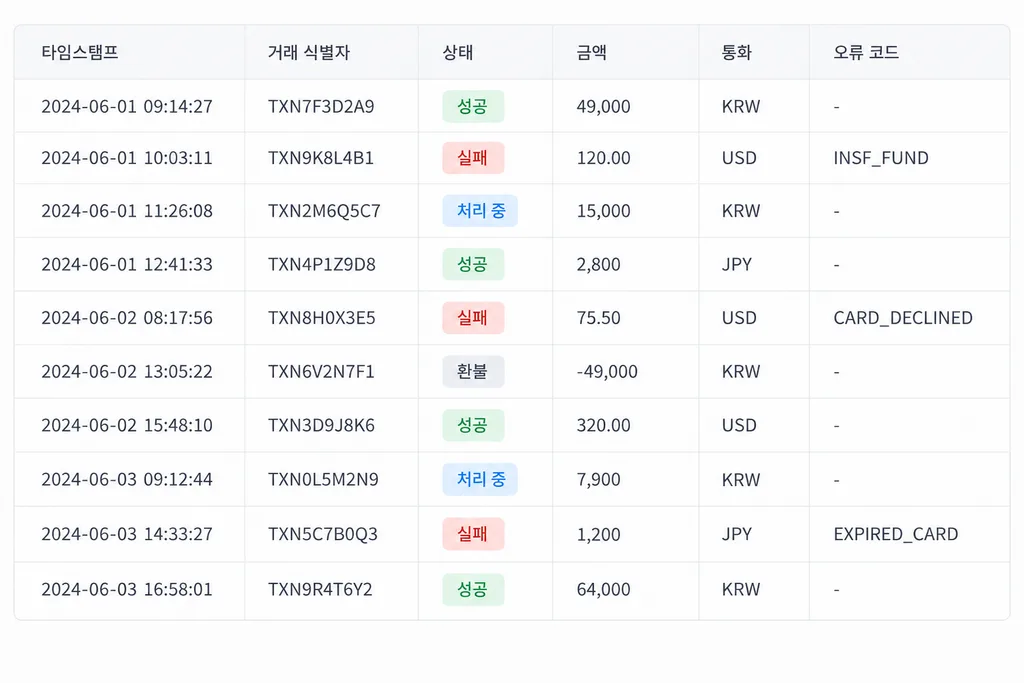Select timestamp 2024-06-01 12:41:33
The width and height of the screenshot is (1024, 683).
pos(127,264)
